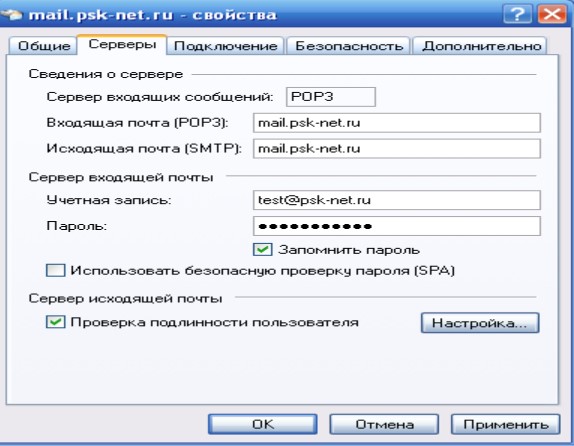
Task: Open the Подключение tab
Action: pyautogui.click(x=226, y=46)
